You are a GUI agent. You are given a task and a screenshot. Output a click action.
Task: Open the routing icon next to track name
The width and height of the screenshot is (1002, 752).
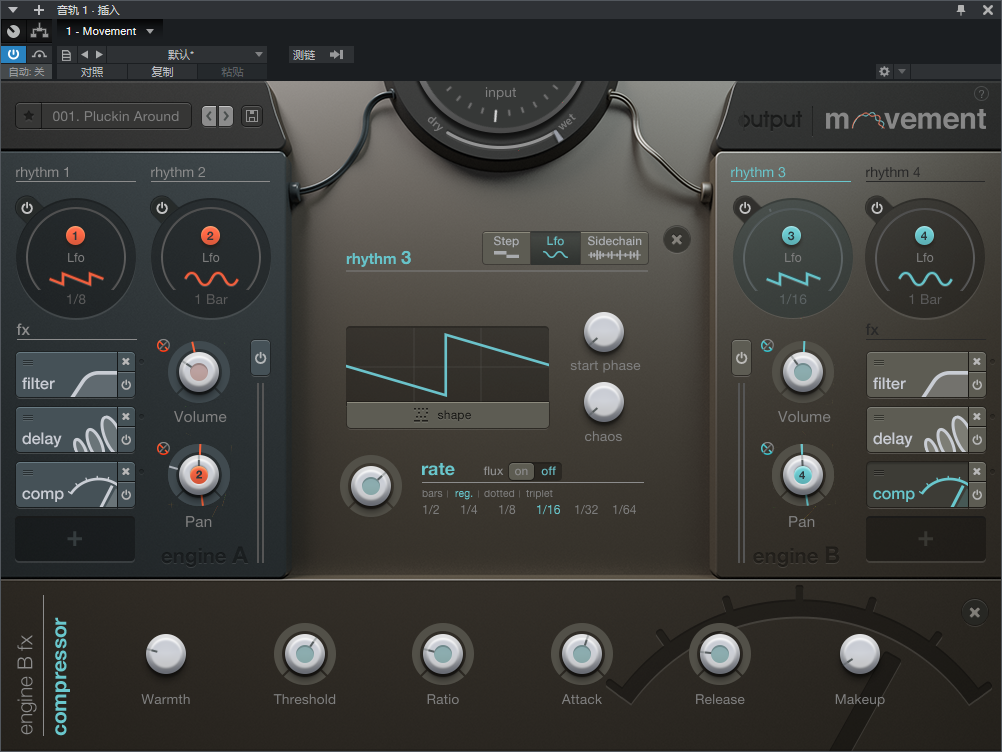40,31
